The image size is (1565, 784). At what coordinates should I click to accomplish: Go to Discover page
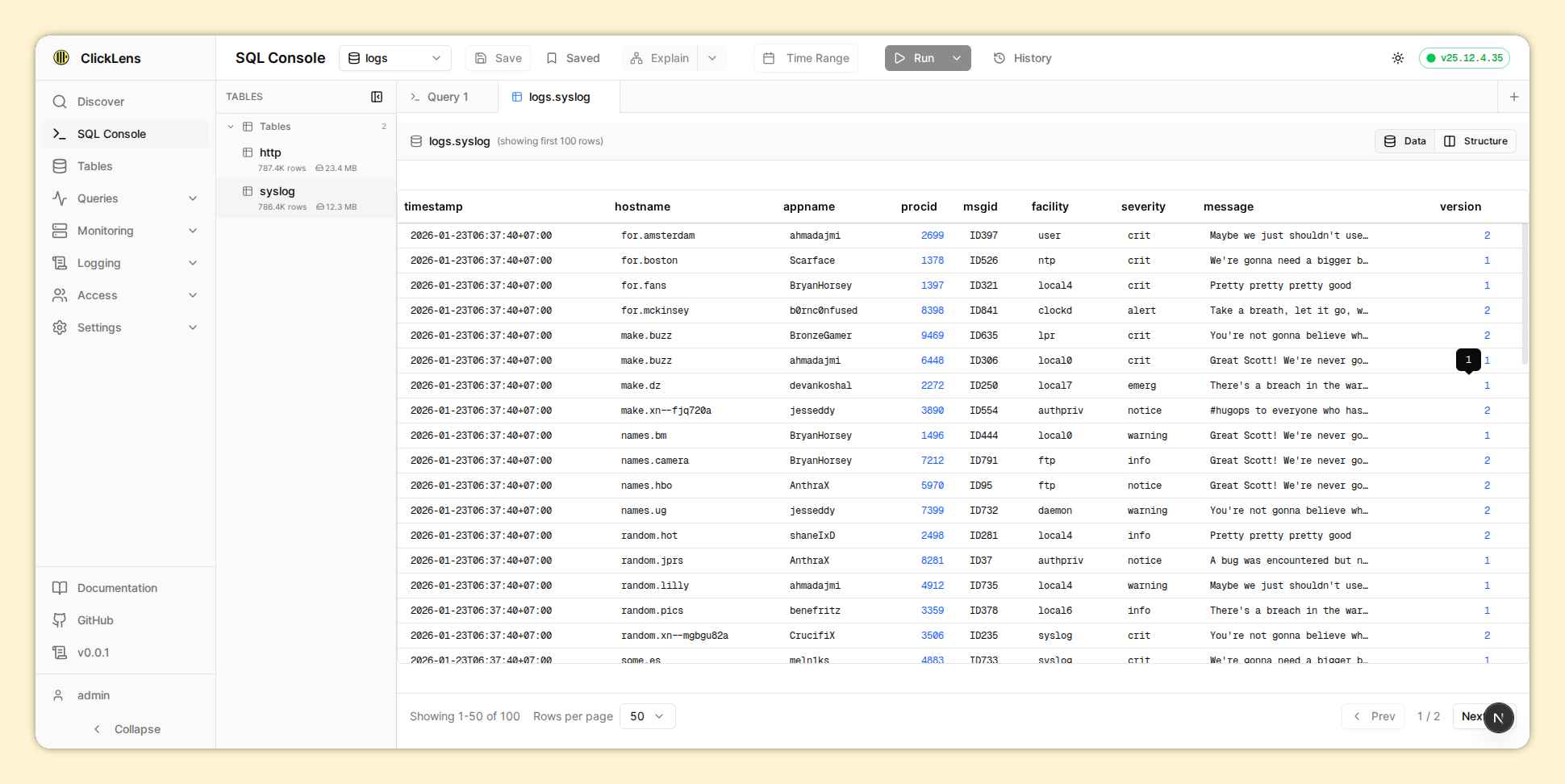coord(101,102)
